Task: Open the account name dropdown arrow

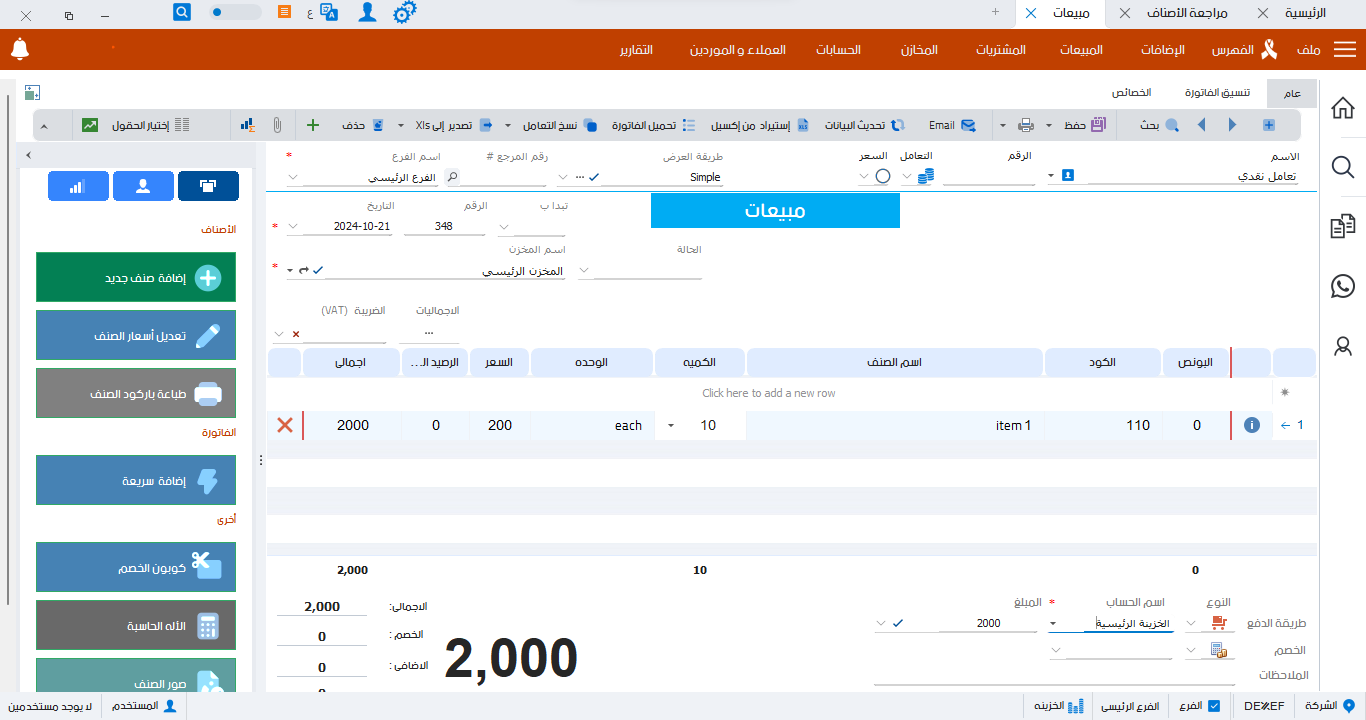Action: pyautogui.click(x=1052, y=623)
